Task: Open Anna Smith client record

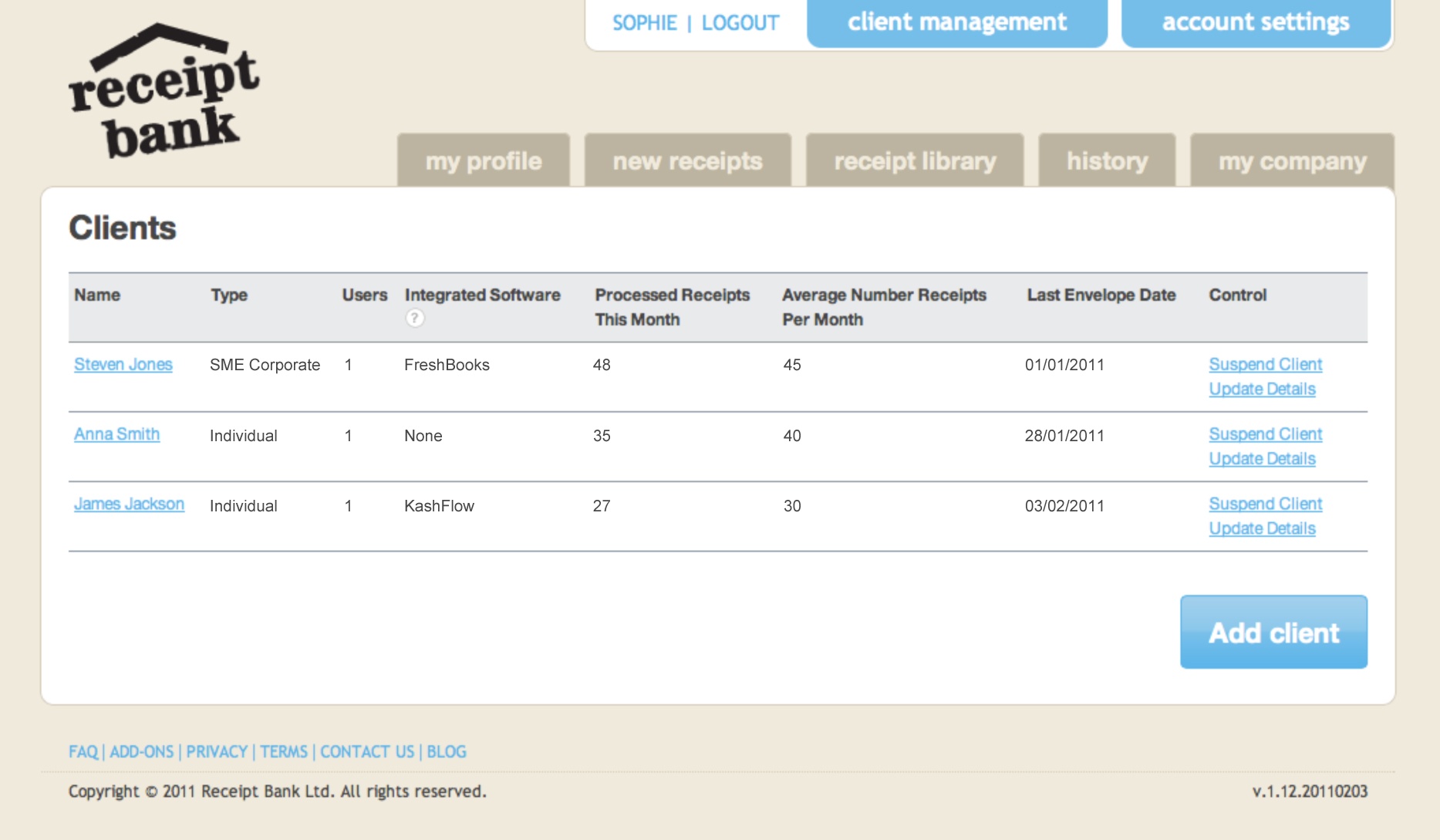Action: (117, 434)
